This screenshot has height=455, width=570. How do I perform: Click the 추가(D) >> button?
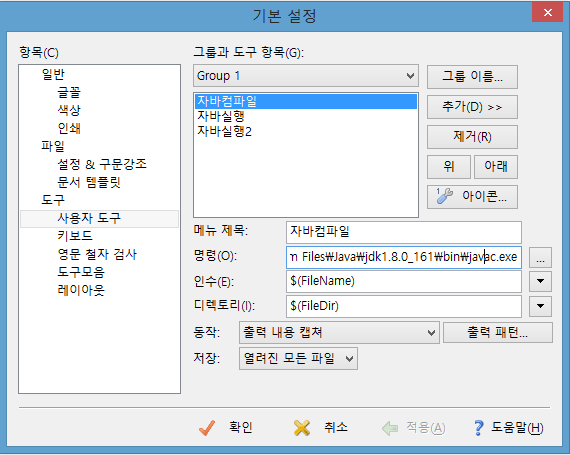(x=472, y=107)
